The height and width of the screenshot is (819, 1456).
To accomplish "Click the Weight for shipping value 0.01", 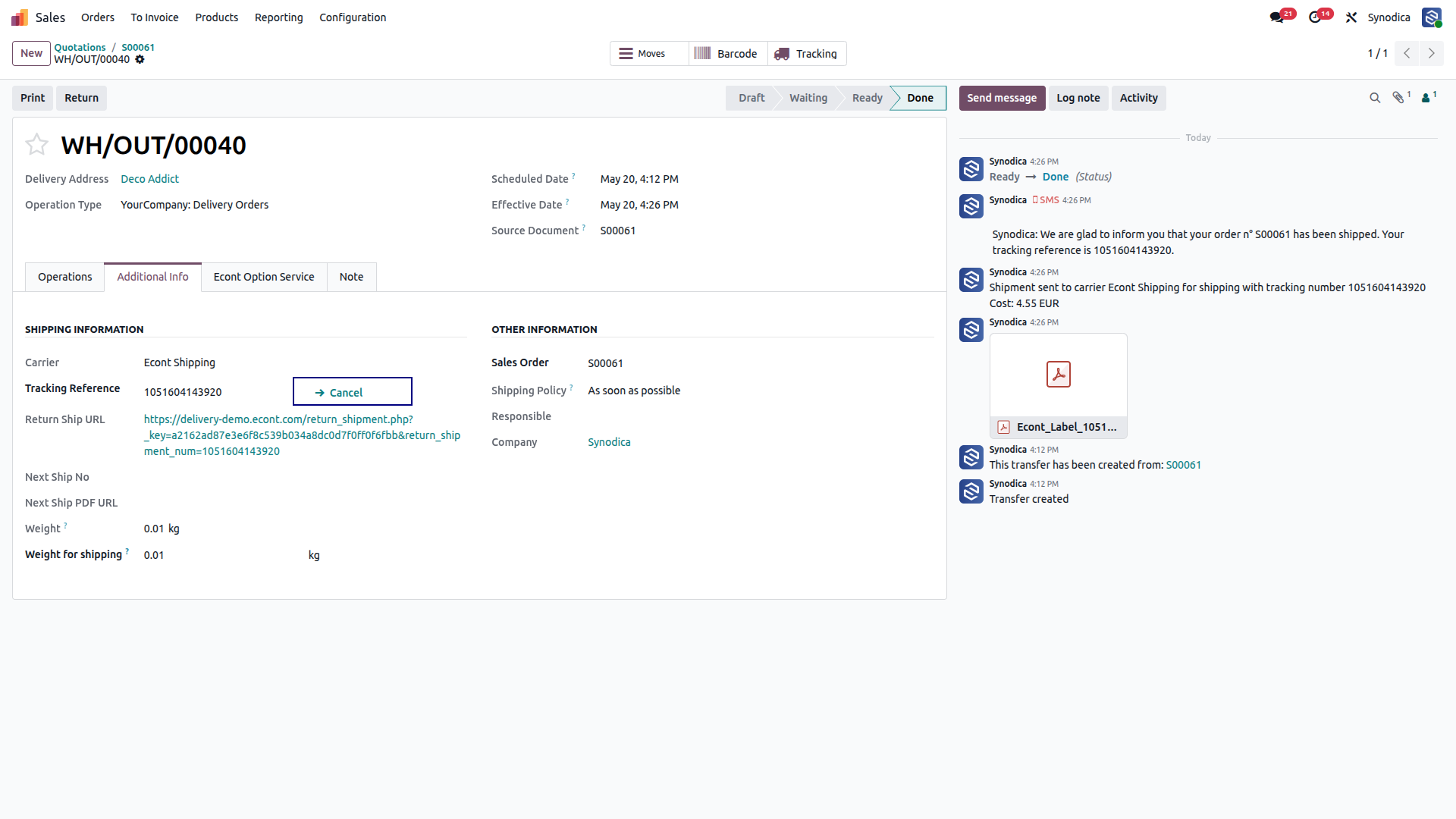I will 154,555.
